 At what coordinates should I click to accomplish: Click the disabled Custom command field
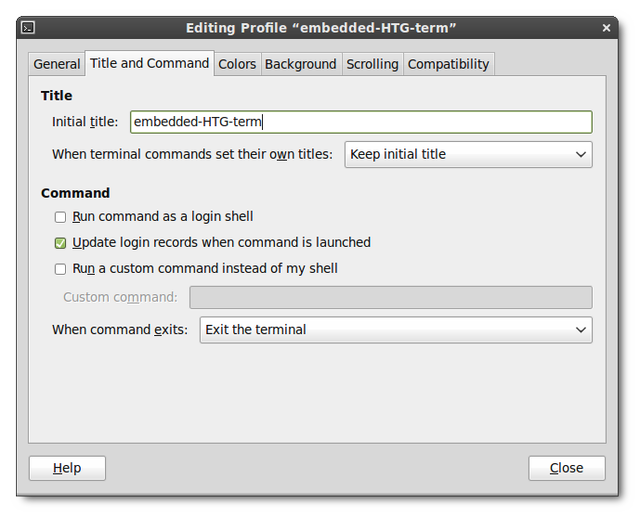point(391,297)
